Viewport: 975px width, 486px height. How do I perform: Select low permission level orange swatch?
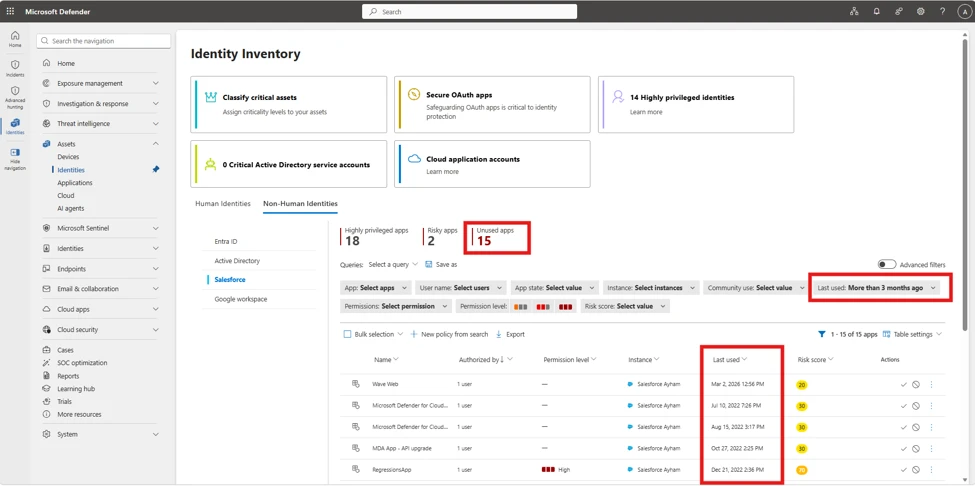tap(521, 306)
